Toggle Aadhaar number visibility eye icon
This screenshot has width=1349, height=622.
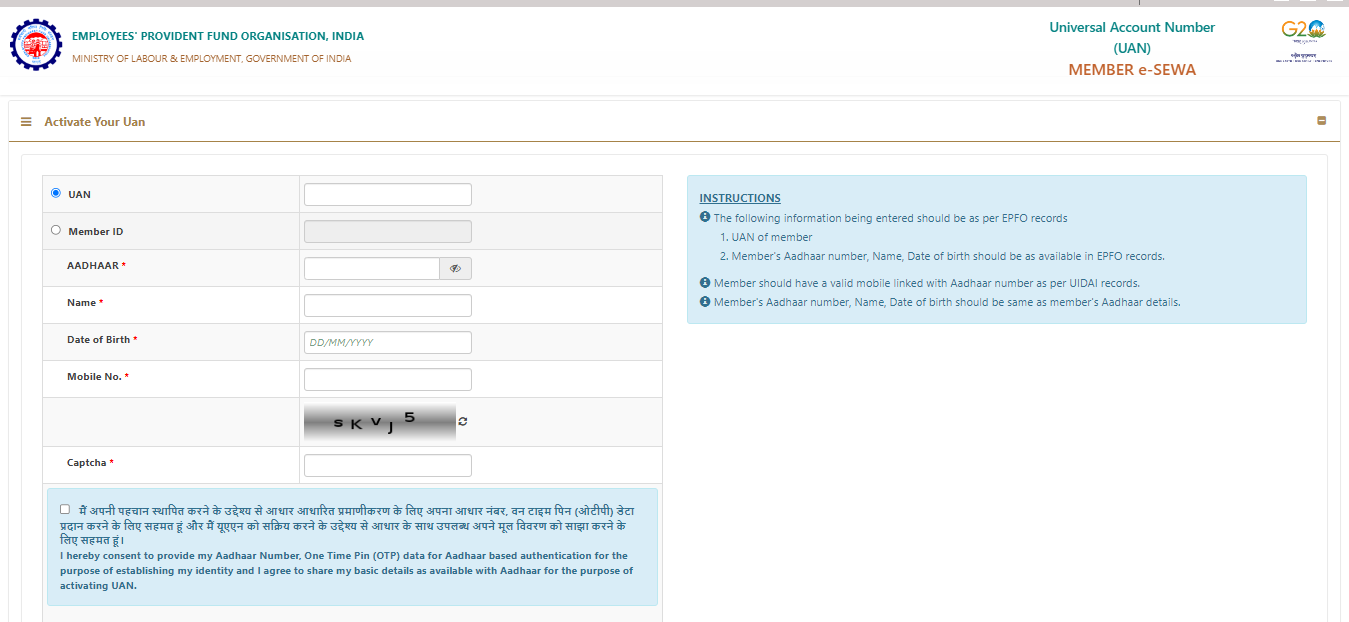point(455,269)
